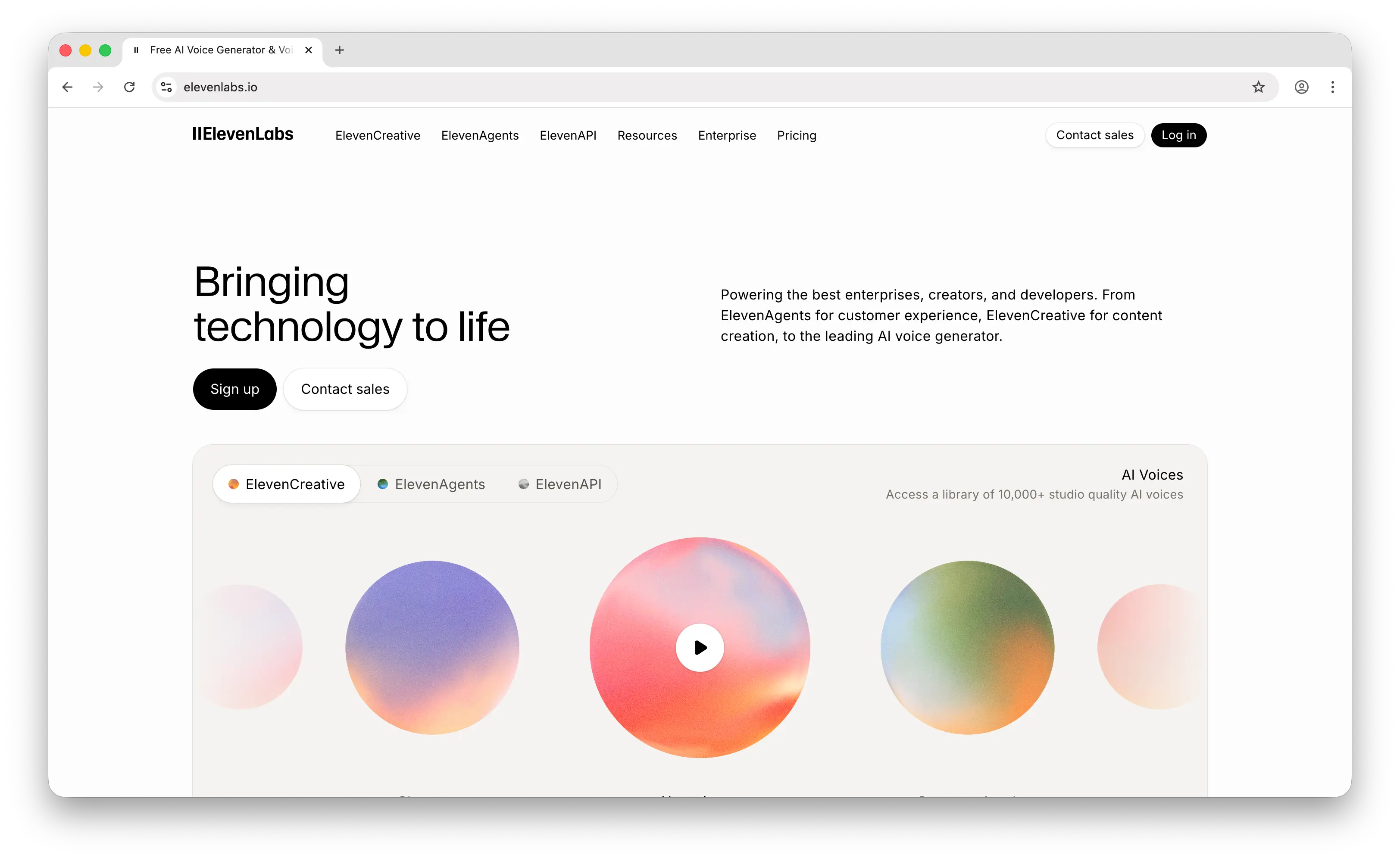Open the Chrome profile icon
This screenshot has width=1400, height=861.
(1301, 87)
